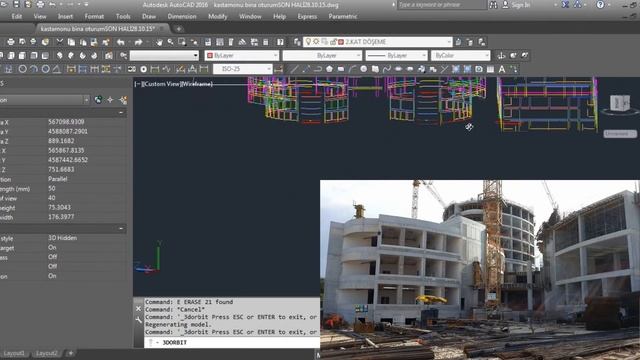Collapse the upper Properties section with the minus button
640x360 pixels.
pyautogui.click(x=121, y=112)
